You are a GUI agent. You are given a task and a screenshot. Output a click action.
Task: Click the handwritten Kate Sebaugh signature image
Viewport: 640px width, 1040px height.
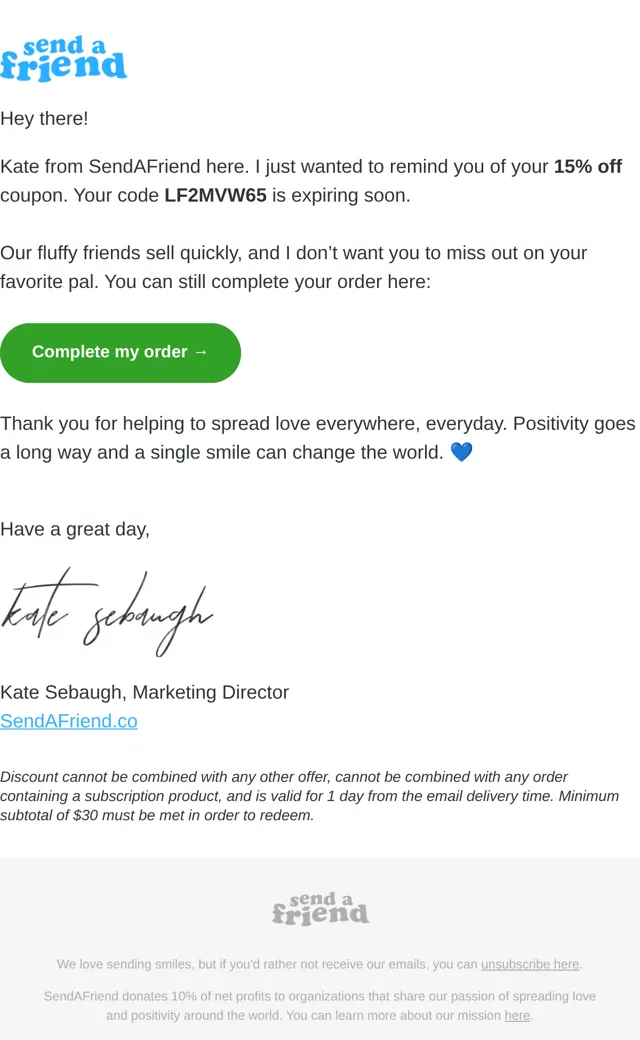click(x=106, y=612)
